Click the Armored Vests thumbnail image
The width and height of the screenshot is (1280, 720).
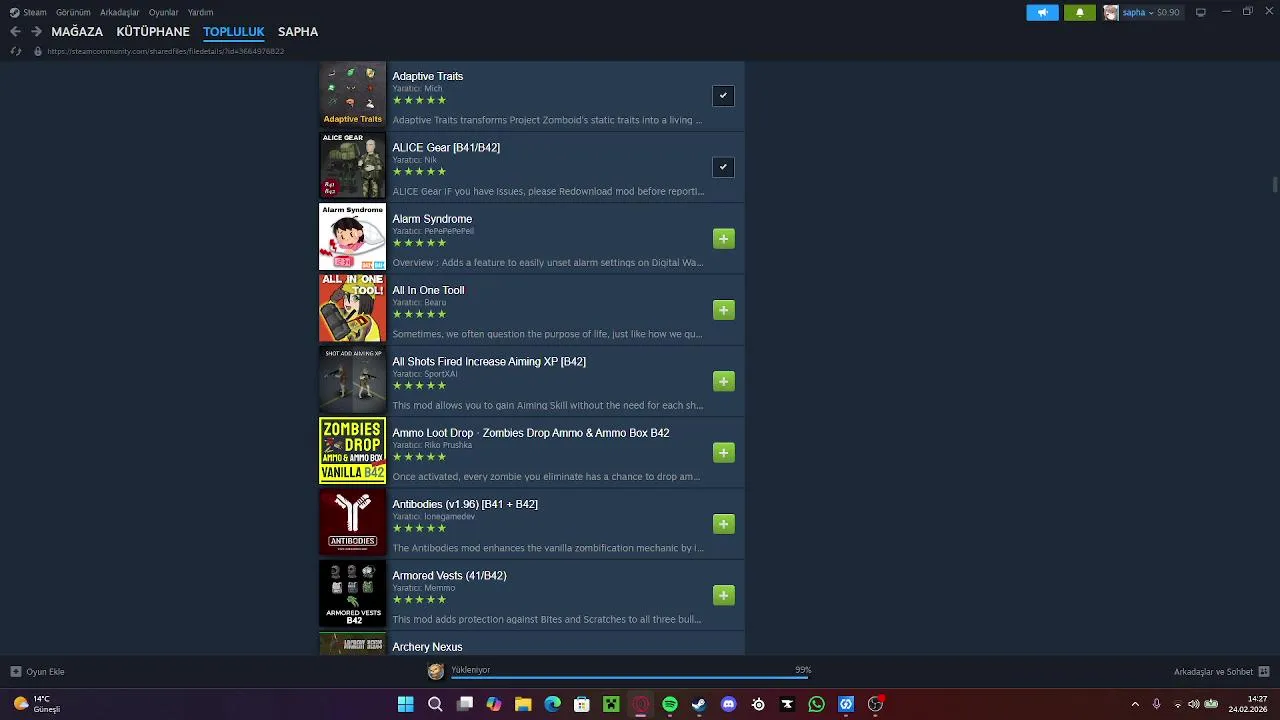tap(352, 594)
